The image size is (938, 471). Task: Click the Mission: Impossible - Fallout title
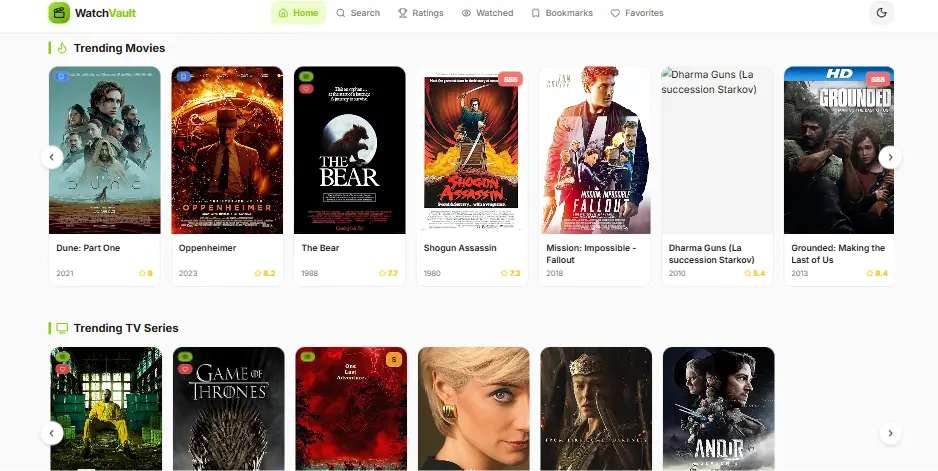[591, 254]
